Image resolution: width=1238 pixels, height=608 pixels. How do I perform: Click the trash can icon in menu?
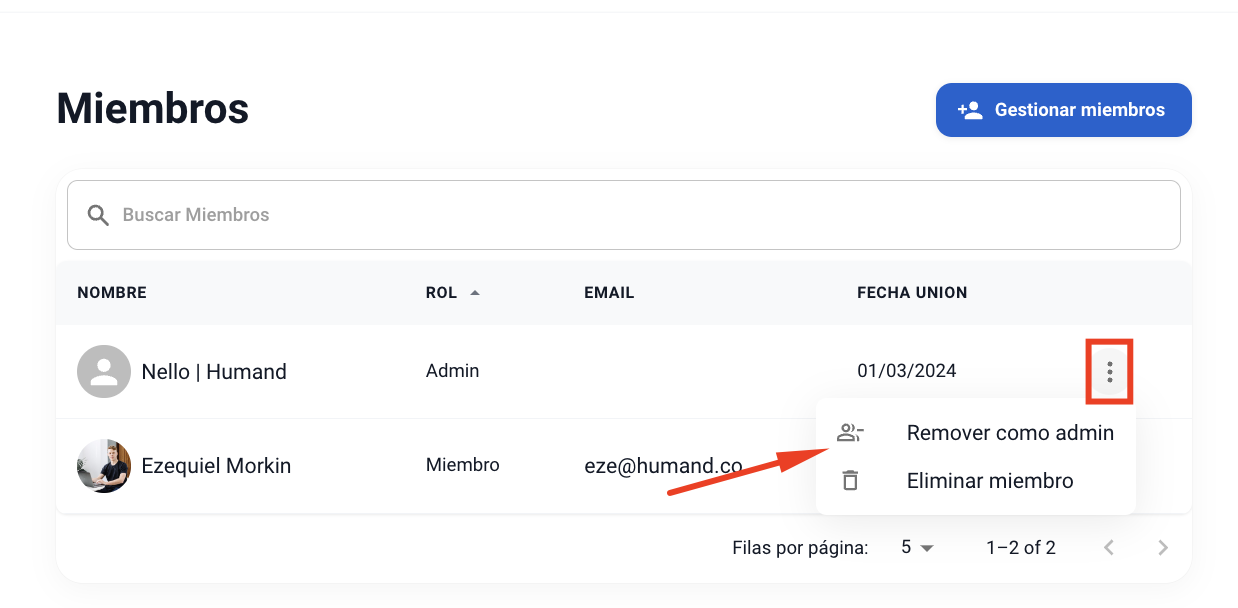[850, 481]
